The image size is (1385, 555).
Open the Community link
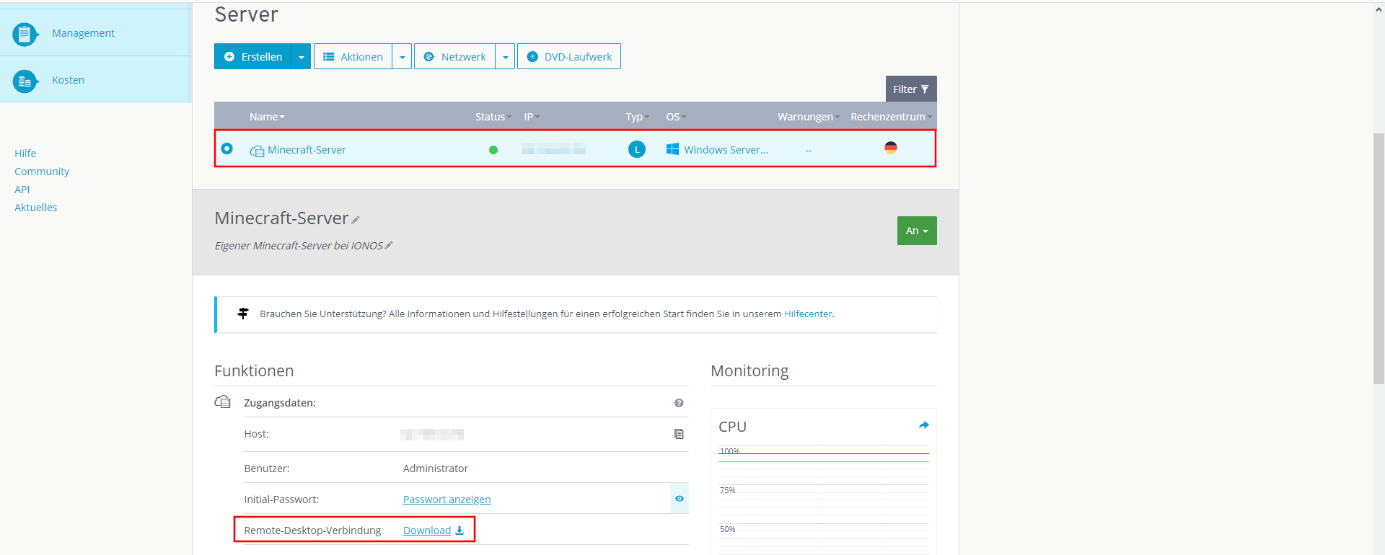point(42,171)
